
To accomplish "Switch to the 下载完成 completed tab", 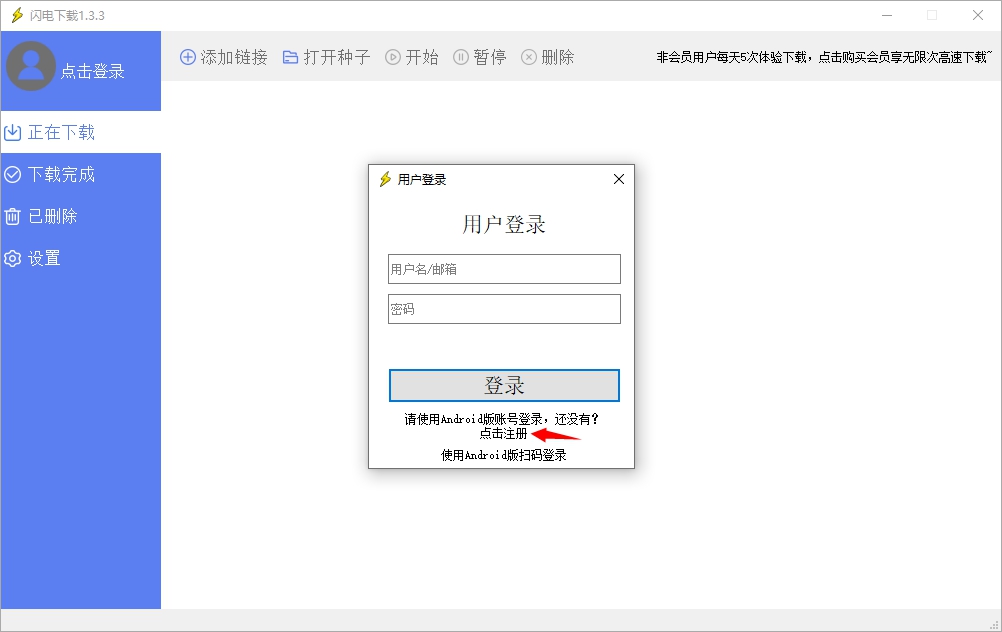I will (57, 174).
